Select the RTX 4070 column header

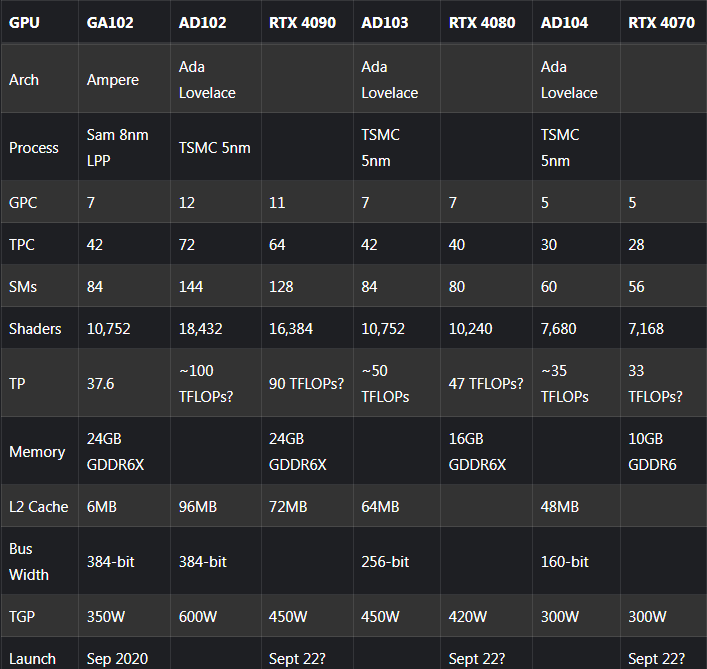[662, 22]
